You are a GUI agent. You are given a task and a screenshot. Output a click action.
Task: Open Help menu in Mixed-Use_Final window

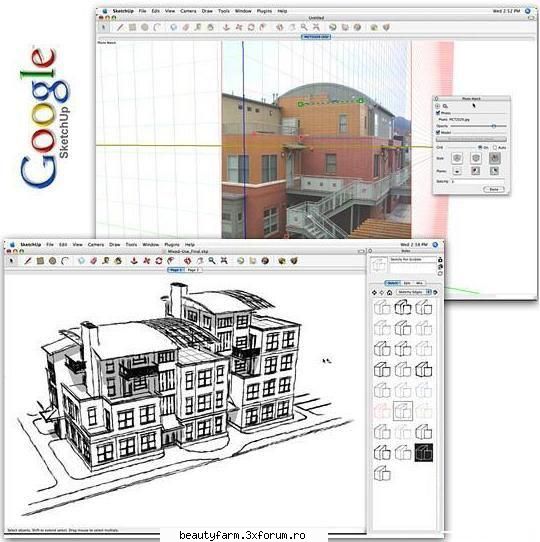[x=190, y=244]
